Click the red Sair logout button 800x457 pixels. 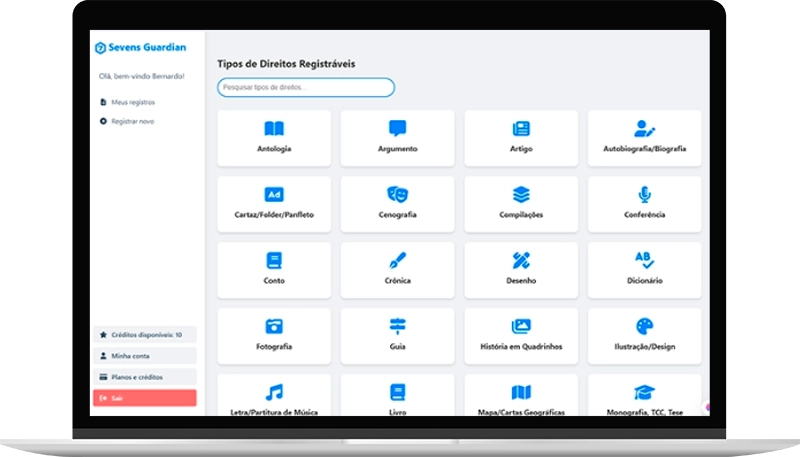coord(144,398)
